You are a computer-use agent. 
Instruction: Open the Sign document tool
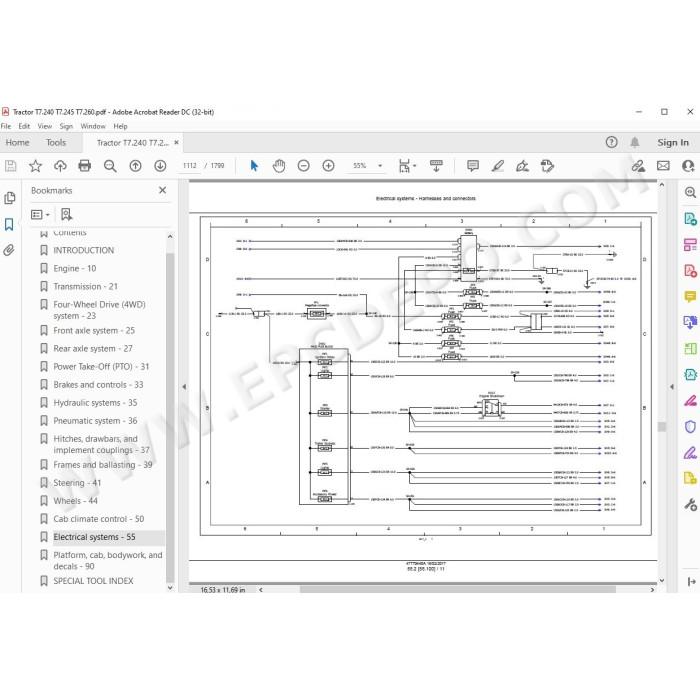(x=522, y=166)
